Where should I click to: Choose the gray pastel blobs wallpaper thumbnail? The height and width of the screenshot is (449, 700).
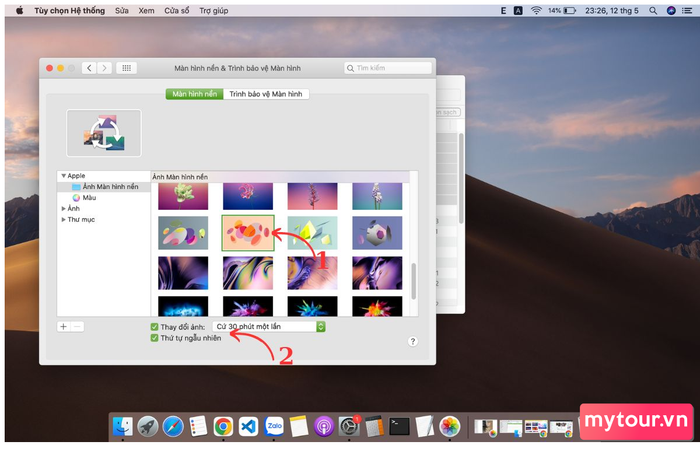tap(183, 233)
